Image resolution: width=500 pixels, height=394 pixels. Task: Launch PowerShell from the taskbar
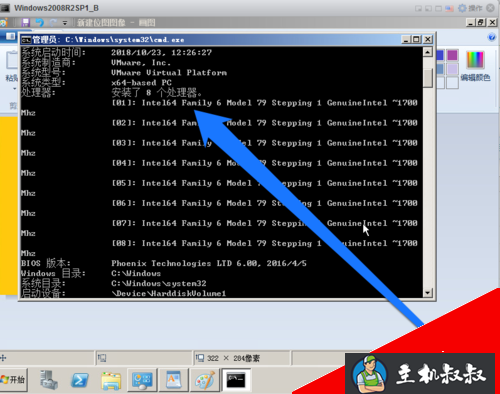tap(79, 380)
